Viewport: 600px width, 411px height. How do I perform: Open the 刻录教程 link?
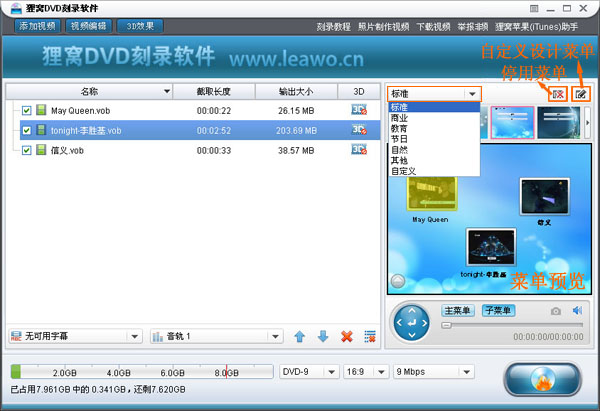[x=333, y=27]
